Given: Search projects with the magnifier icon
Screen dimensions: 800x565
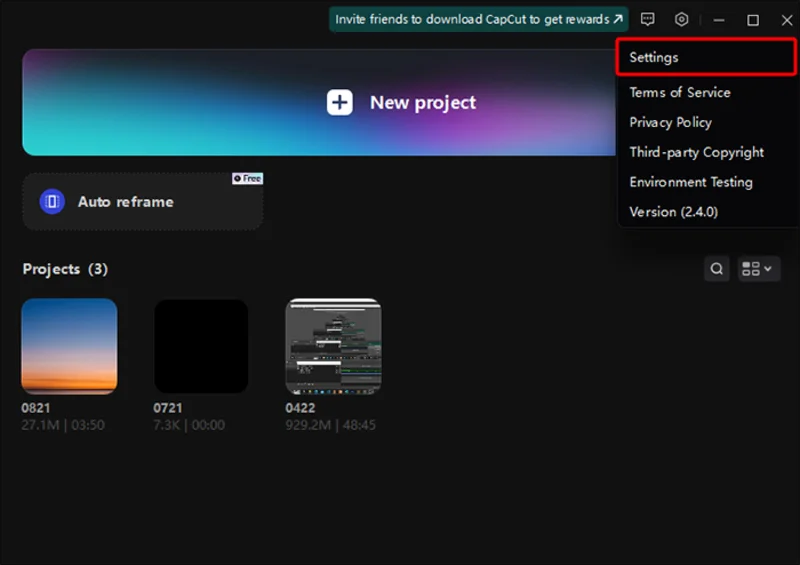Looking at the screenshot, I should coord(716,268).
